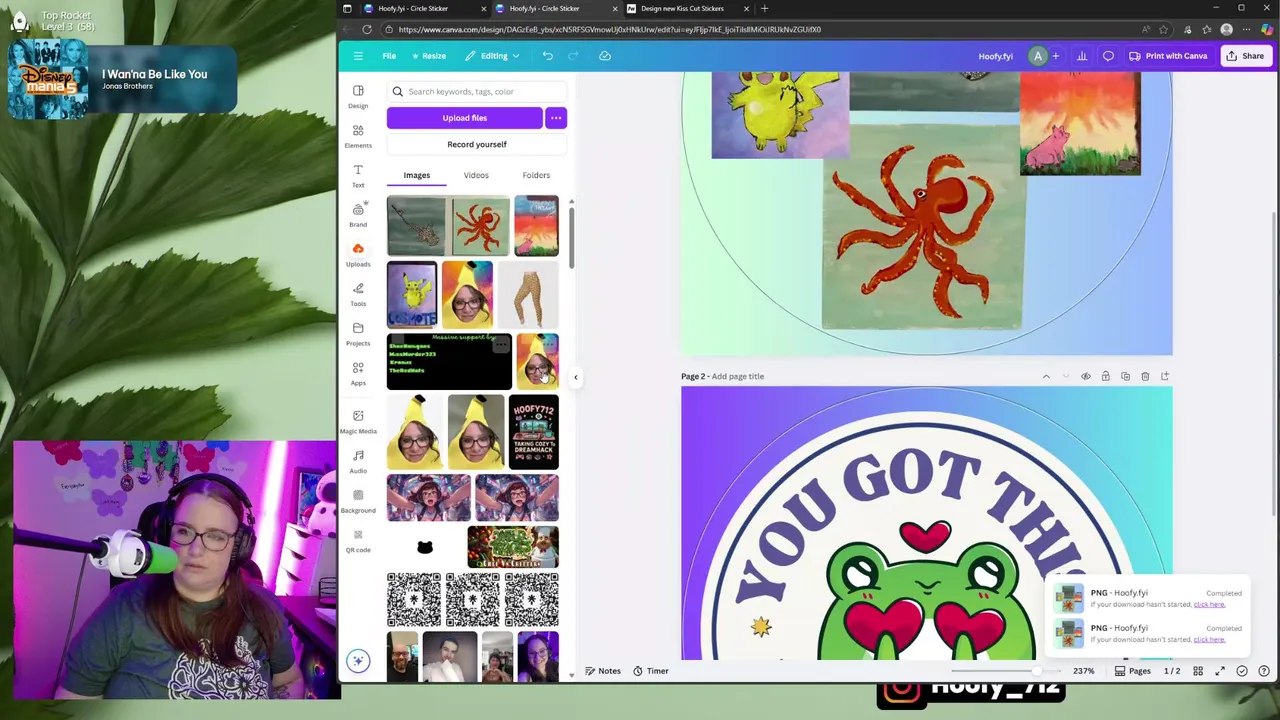This screenshot has height=720, width=1280.
Task: Check the cloud save status icon
Action: point(605,56)
